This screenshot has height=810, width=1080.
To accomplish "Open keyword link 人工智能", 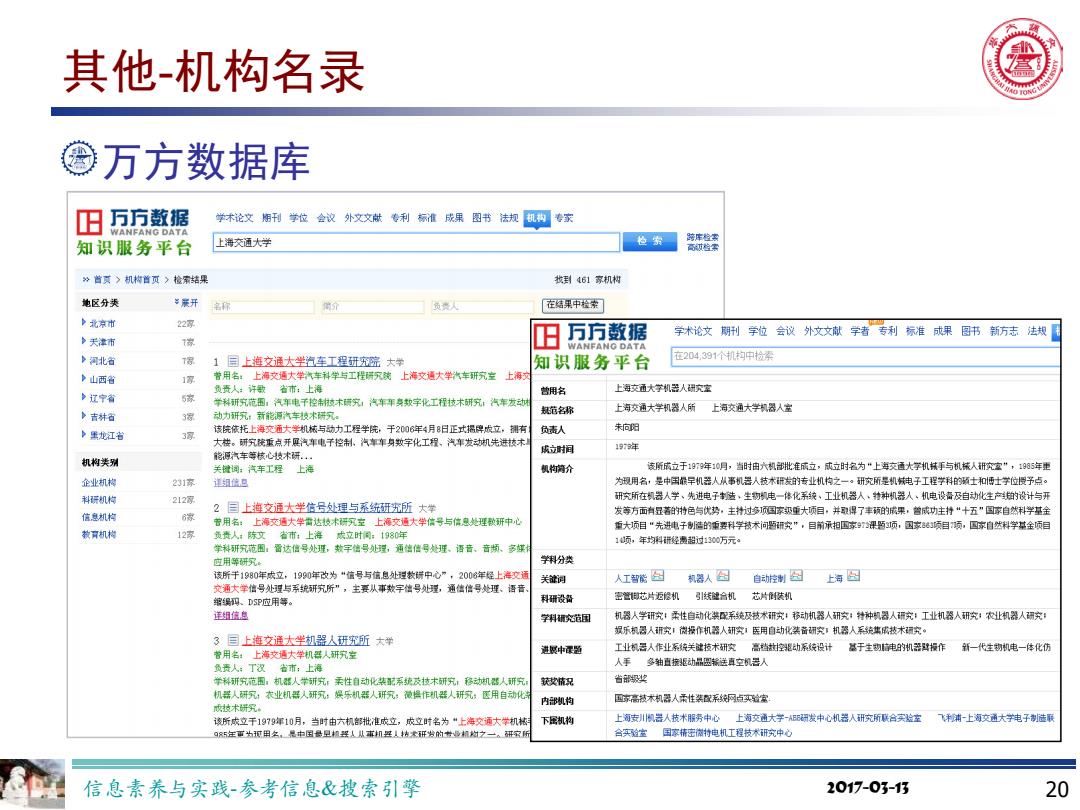I will (x=631, y=579).
